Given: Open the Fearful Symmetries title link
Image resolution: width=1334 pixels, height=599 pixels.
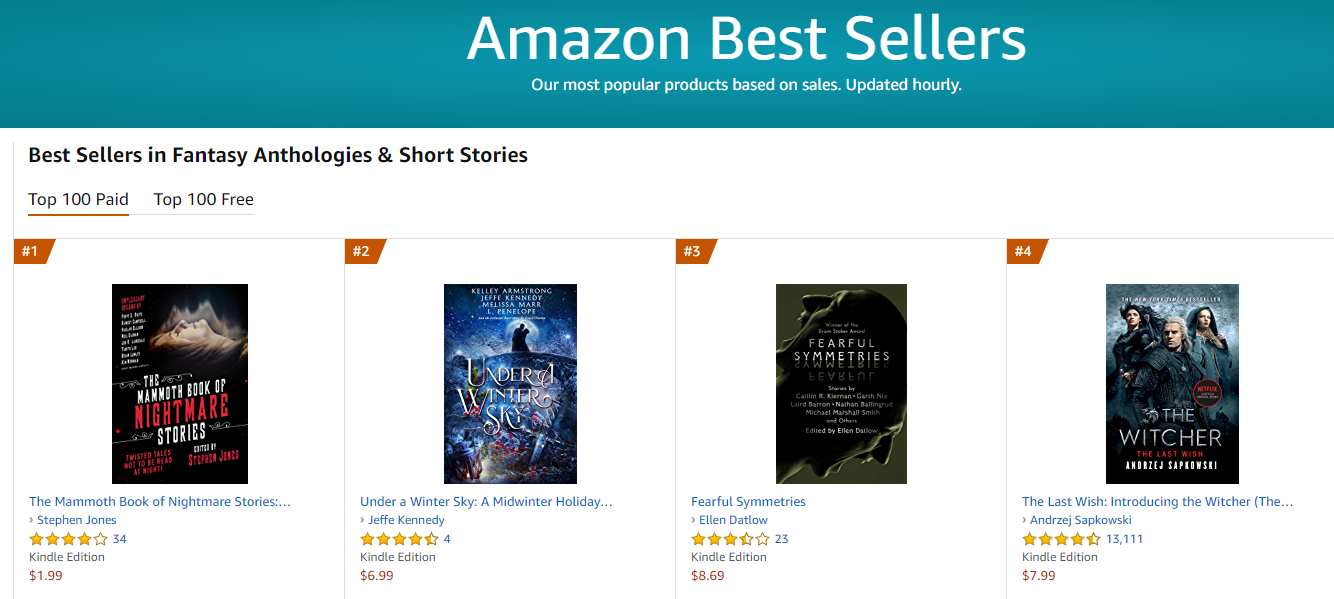Looking at the screenshot, I should click(748, 502).
